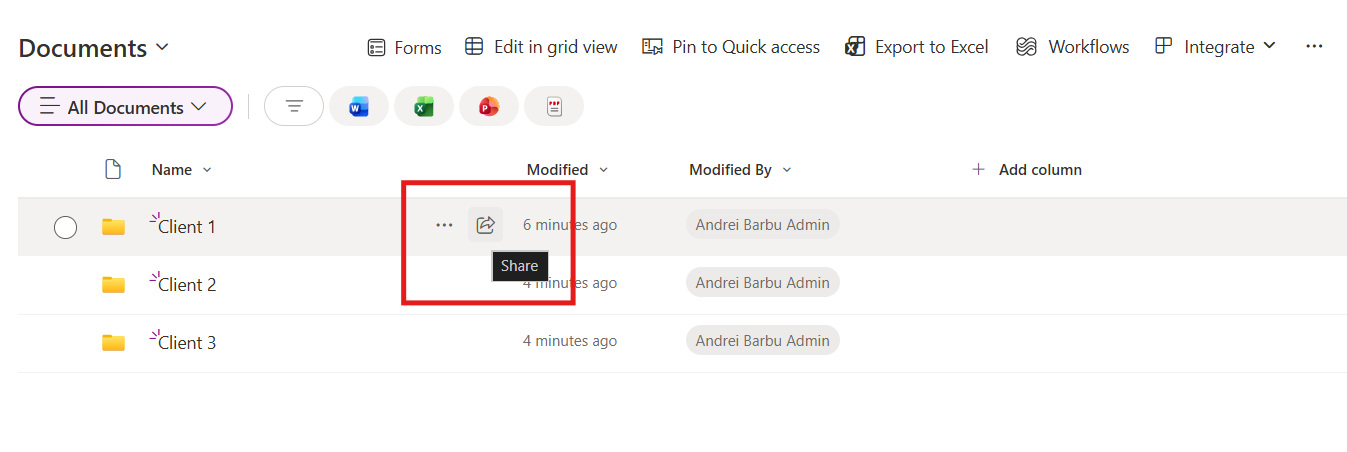Image resolution: width=1347 pixels, height=452 pixels.
Task: Click Add column header
Action: (1027, 170)
